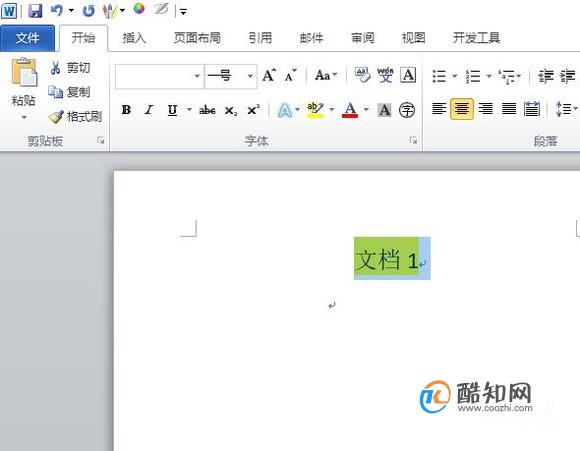Screen dimensions: 580x451
Task: Apply the red font color A swatch
Action: 350,110
